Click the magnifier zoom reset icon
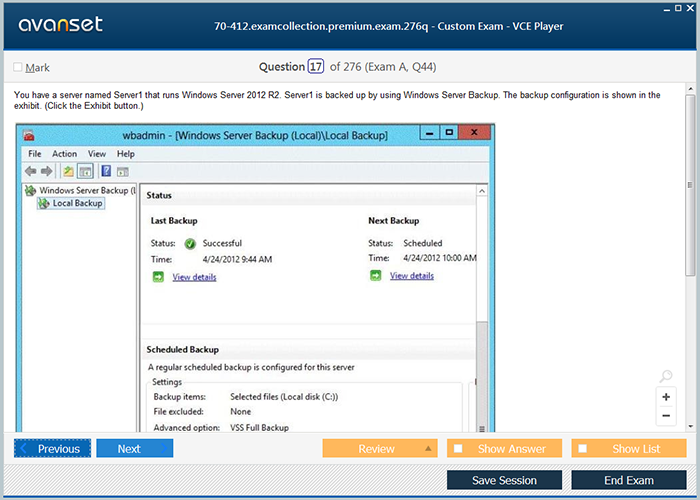This screenshot has width=700, height=500. pos(666,376)
